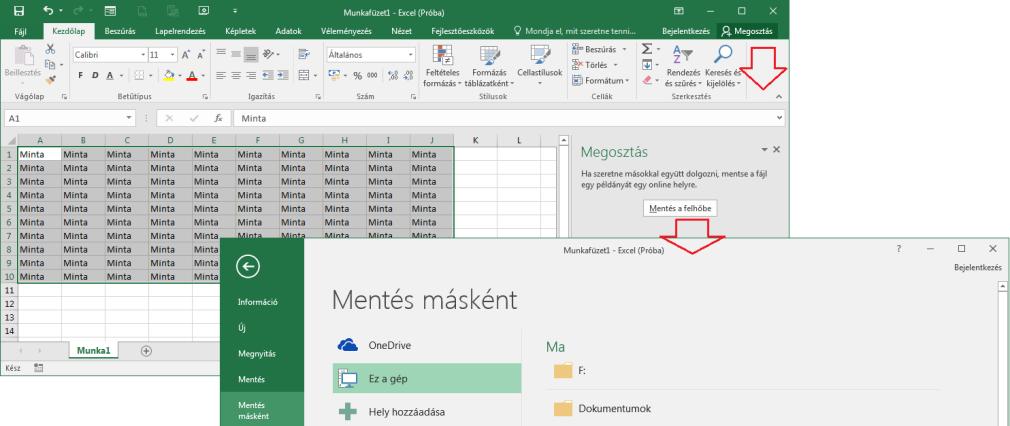This screenshot has width=1010, height=426.
Task: Switch to the Beszúrás ribbon tab
Action: [120, 31]
